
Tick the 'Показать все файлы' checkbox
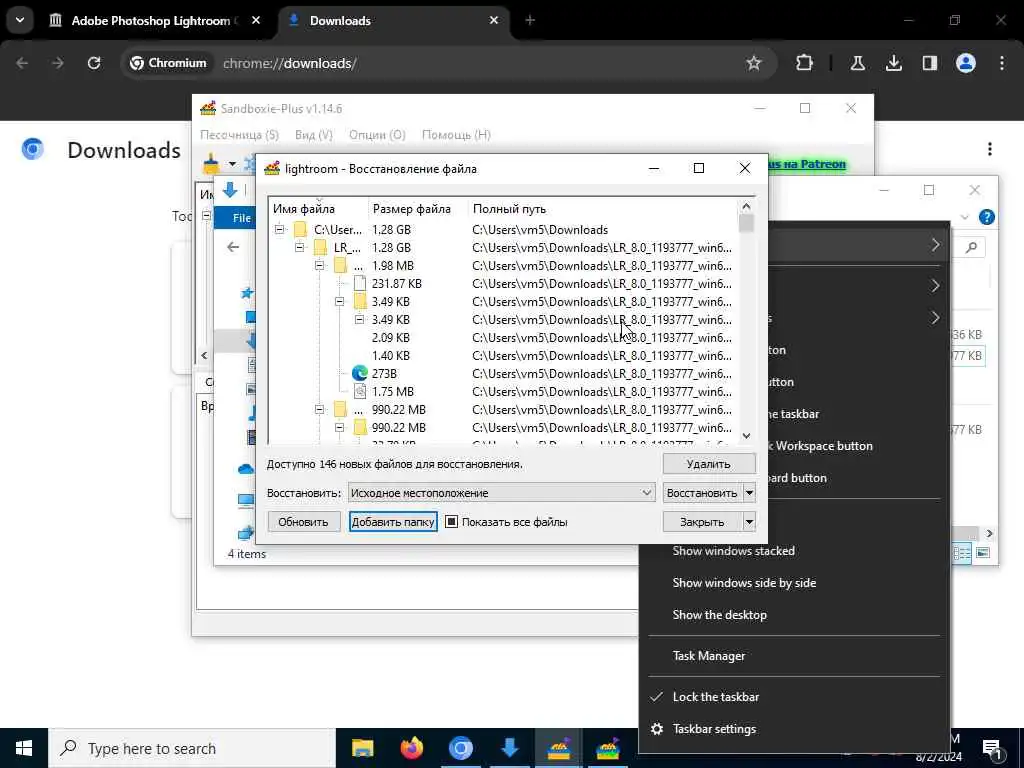pyautogui.click(x=451, y=522)
